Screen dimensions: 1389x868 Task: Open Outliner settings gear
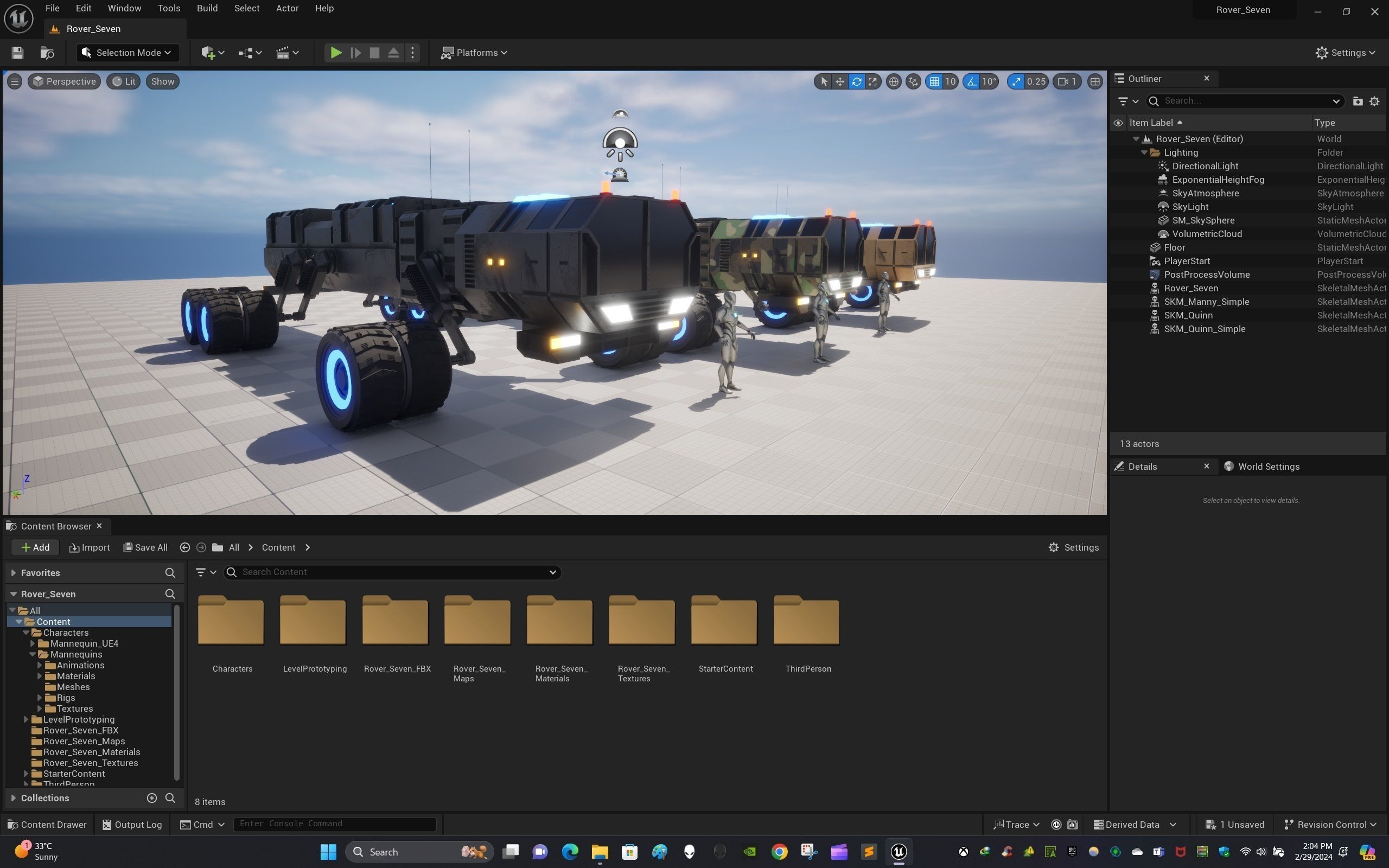pyautogui.click(x=1374, y=101)
